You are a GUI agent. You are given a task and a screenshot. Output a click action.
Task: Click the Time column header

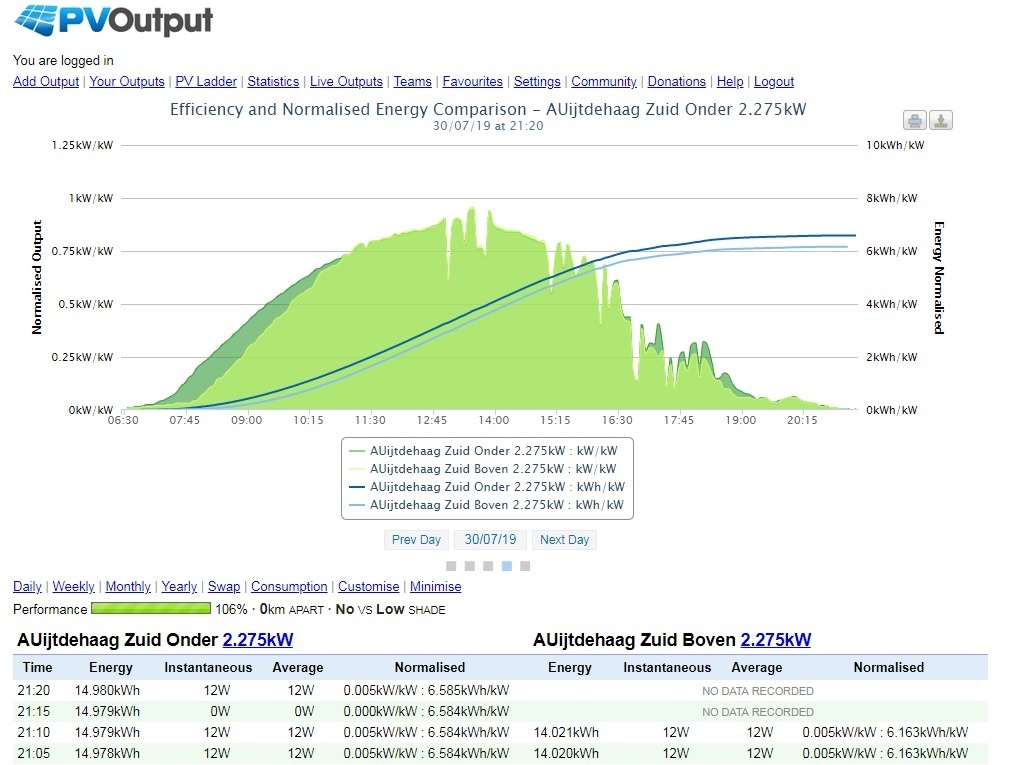pyautogui.click(x=37, y=667)
